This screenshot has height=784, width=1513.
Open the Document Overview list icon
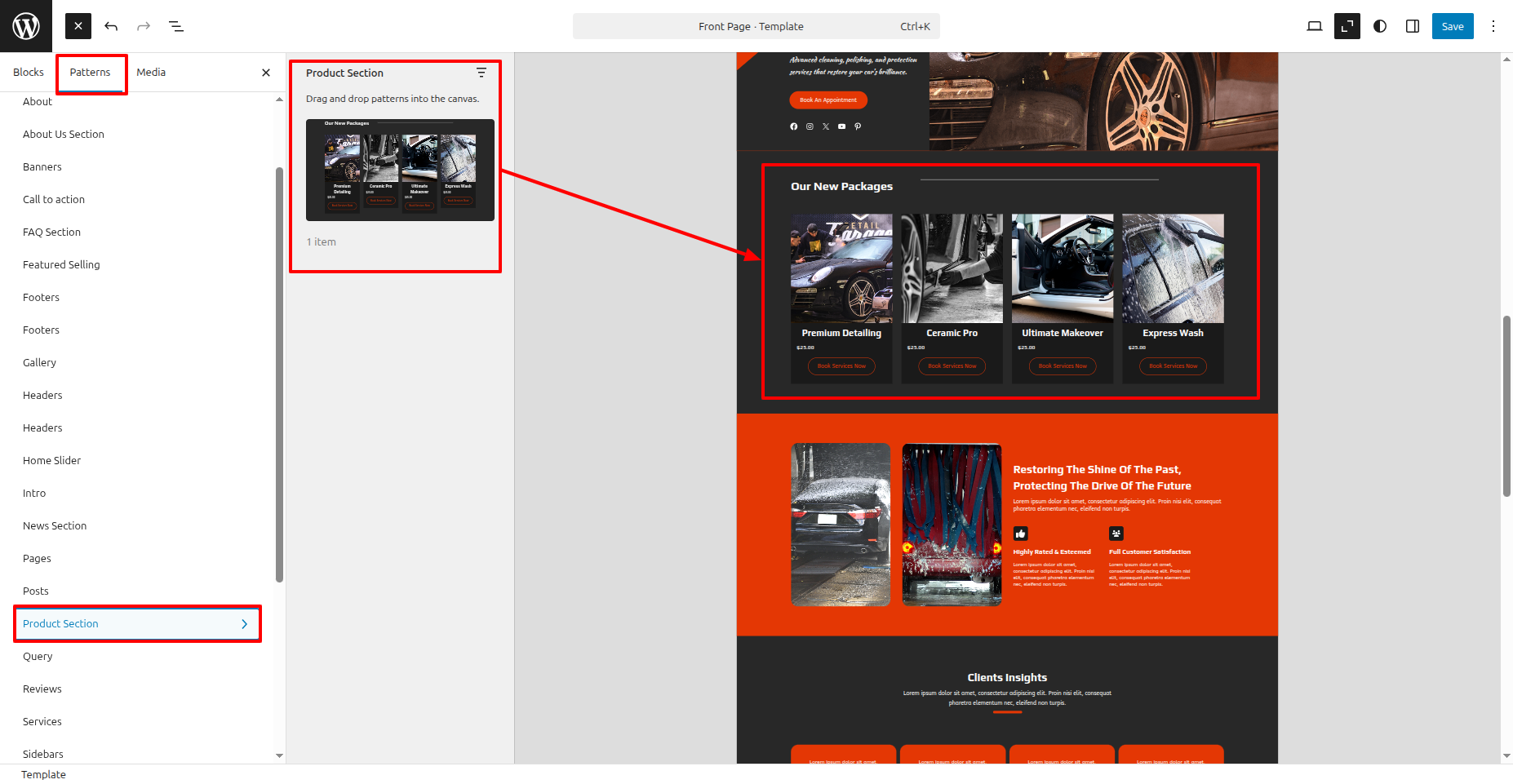176,26
